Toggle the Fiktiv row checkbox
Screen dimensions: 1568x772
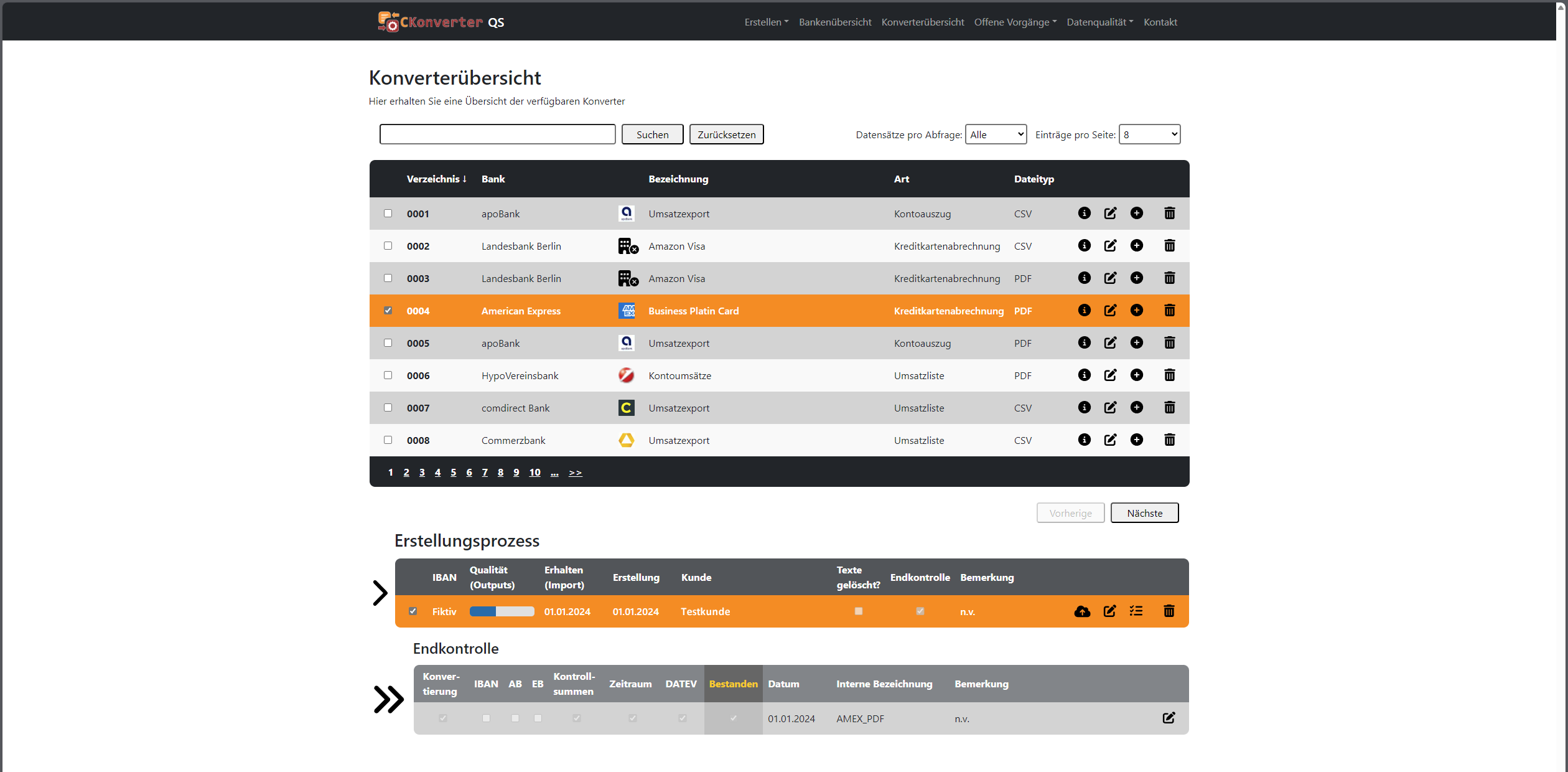click(413, 611)
